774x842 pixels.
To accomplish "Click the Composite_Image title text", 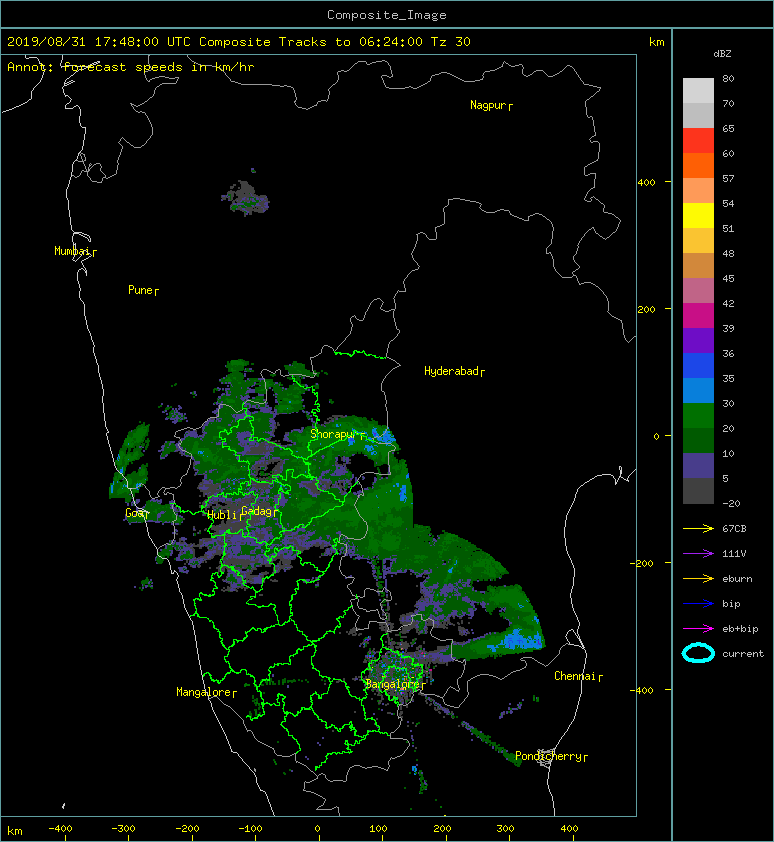I will [387, 15].
